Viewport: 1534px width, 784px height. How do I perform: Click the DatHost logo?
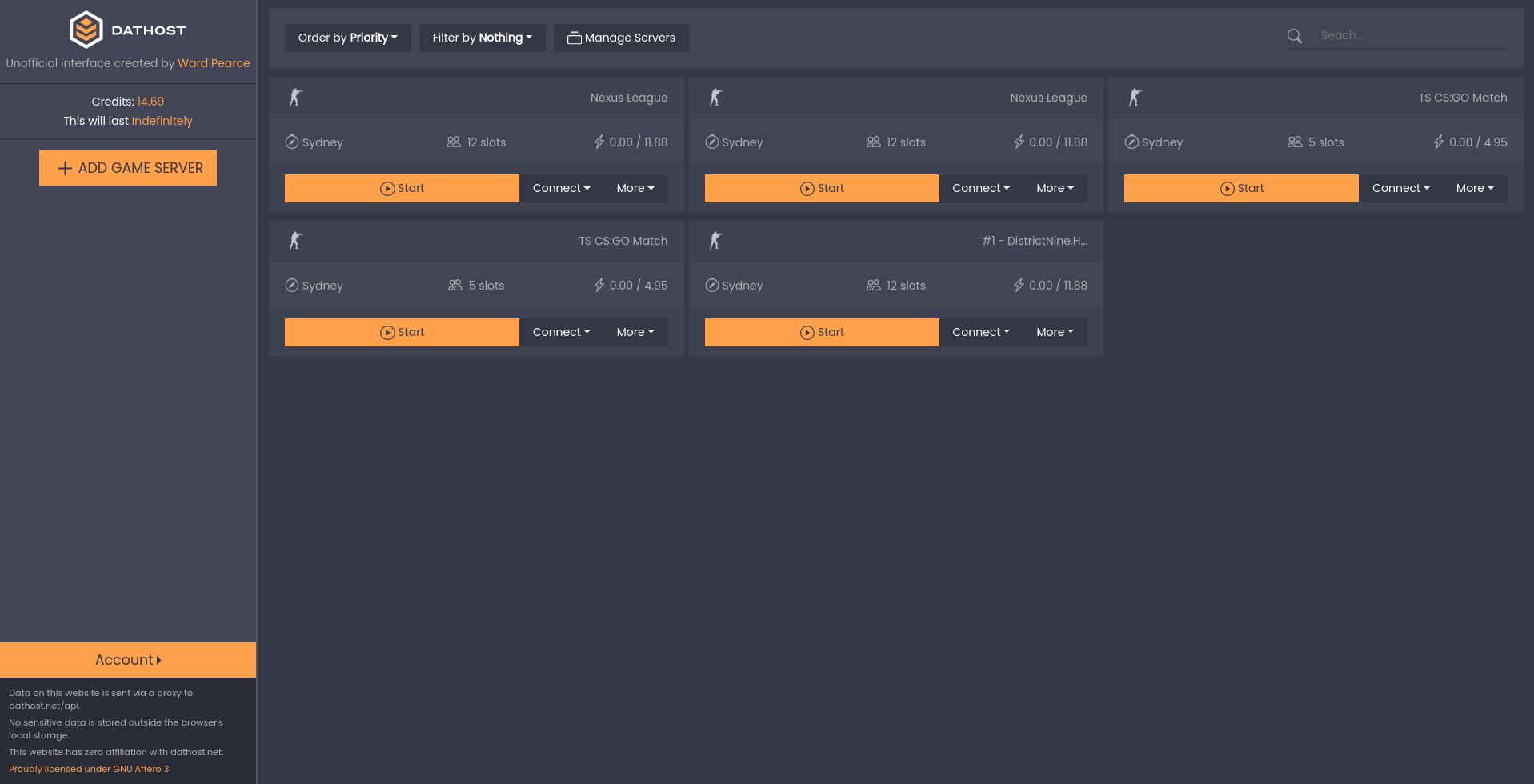(128, 30)
